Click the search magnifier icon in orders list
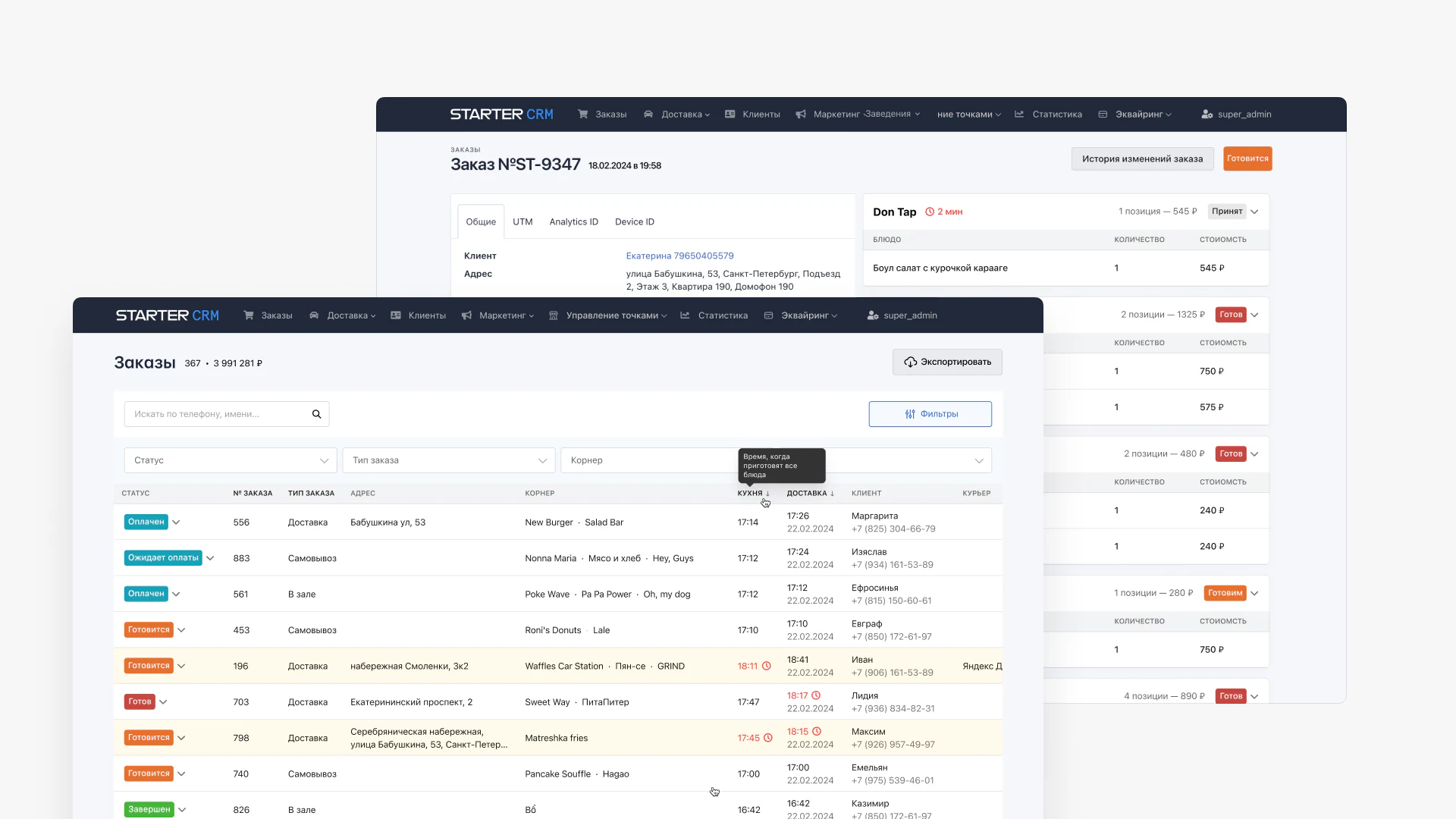 click(x=316, y=414)
